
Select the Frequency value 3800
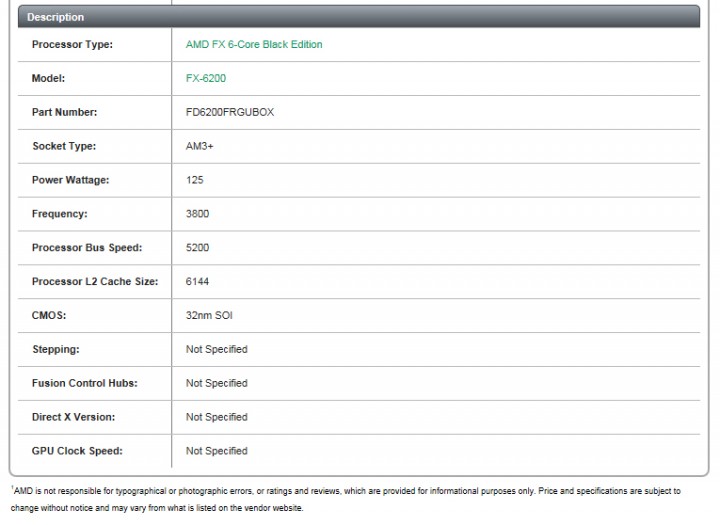click(197, 214)
